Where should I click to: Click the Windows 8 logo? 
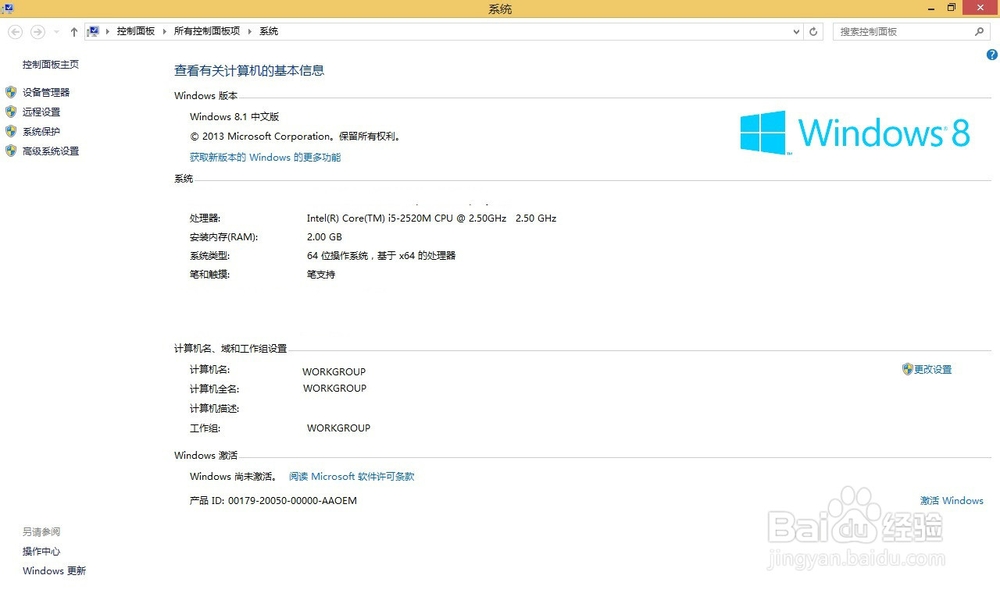855,133
